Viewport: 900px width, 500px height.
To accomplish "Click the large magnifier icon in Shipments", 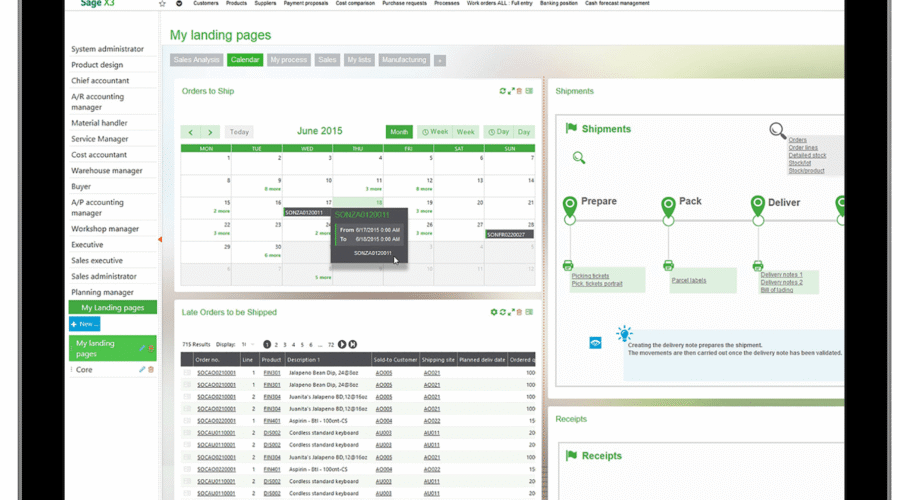I will point(778,131).
